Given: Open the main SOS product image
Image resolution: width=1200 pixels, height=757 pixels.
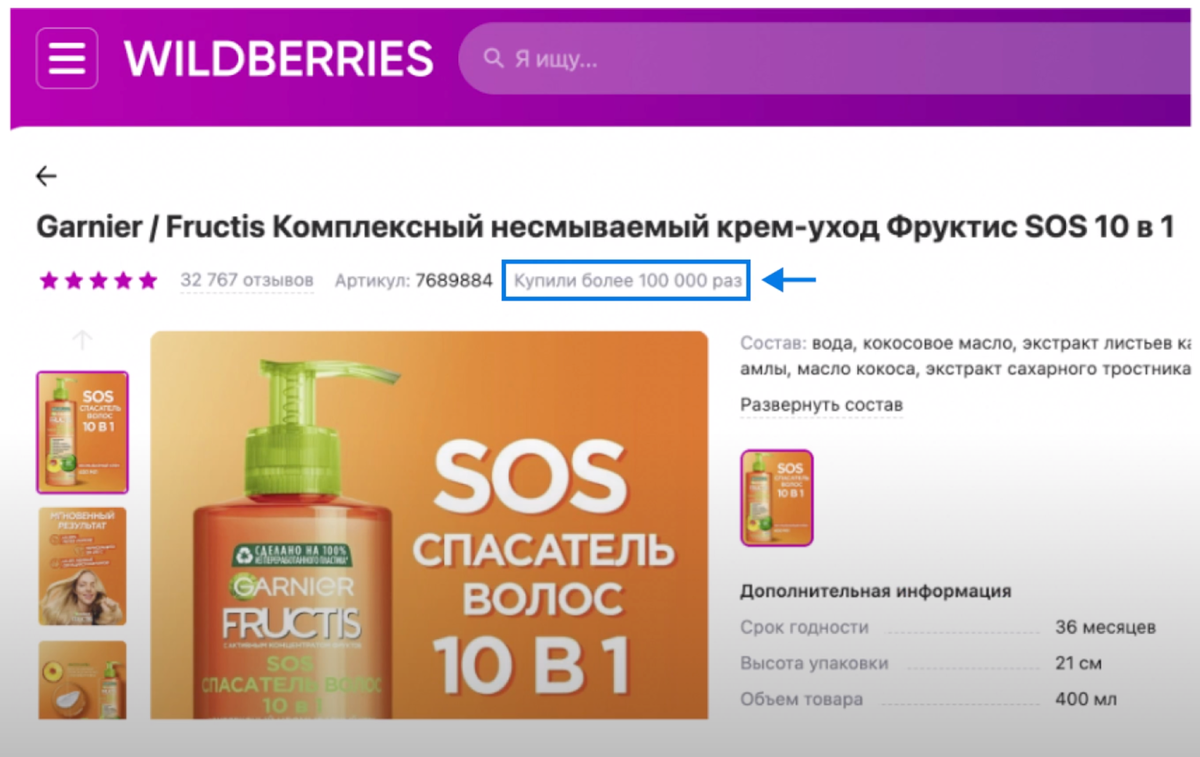Looking at the screenshot, I should click(x=429, y=525).
